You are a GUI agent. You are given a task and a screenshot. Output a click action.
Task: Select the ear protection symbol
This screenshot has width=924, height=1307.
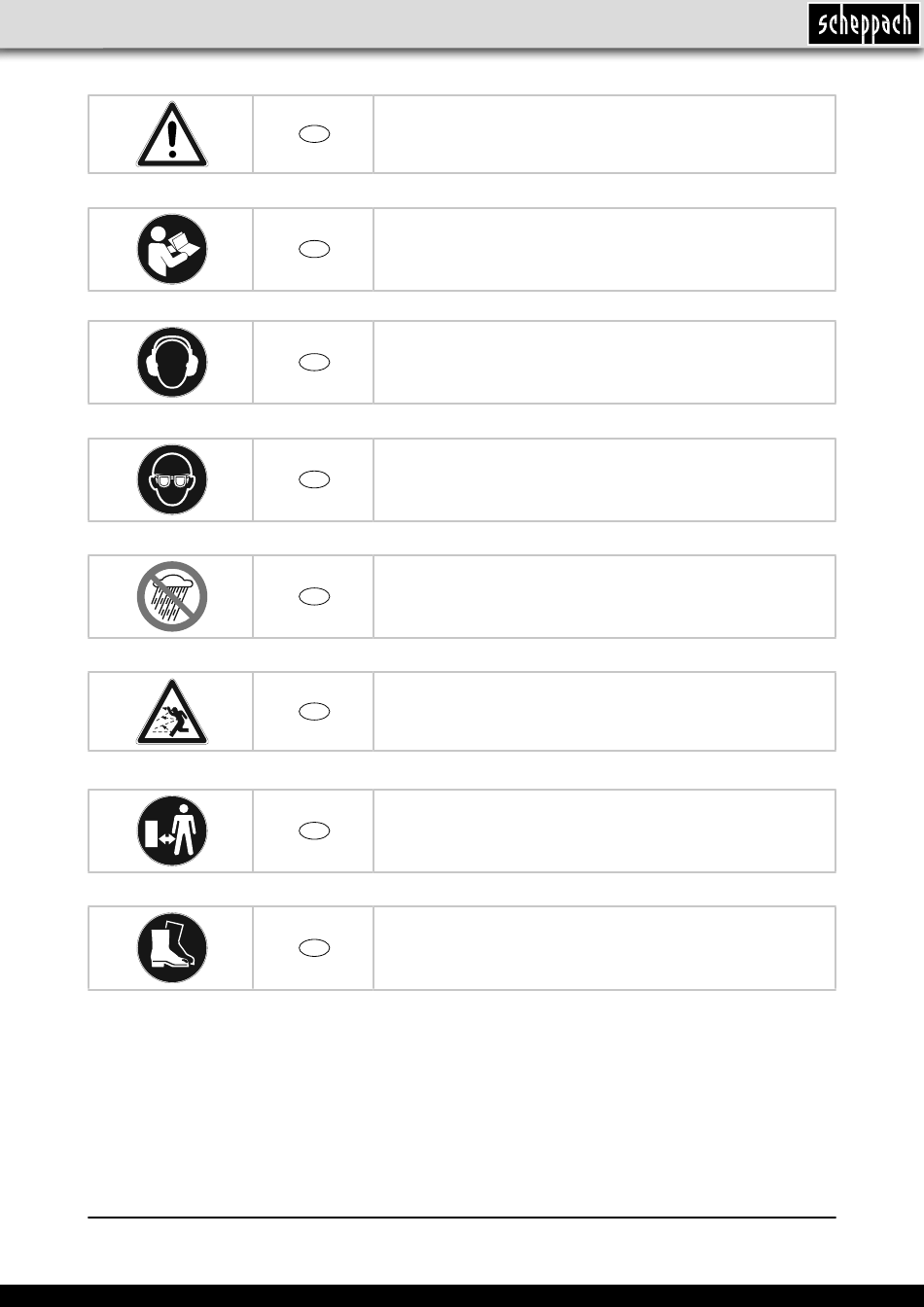(172, 362)
